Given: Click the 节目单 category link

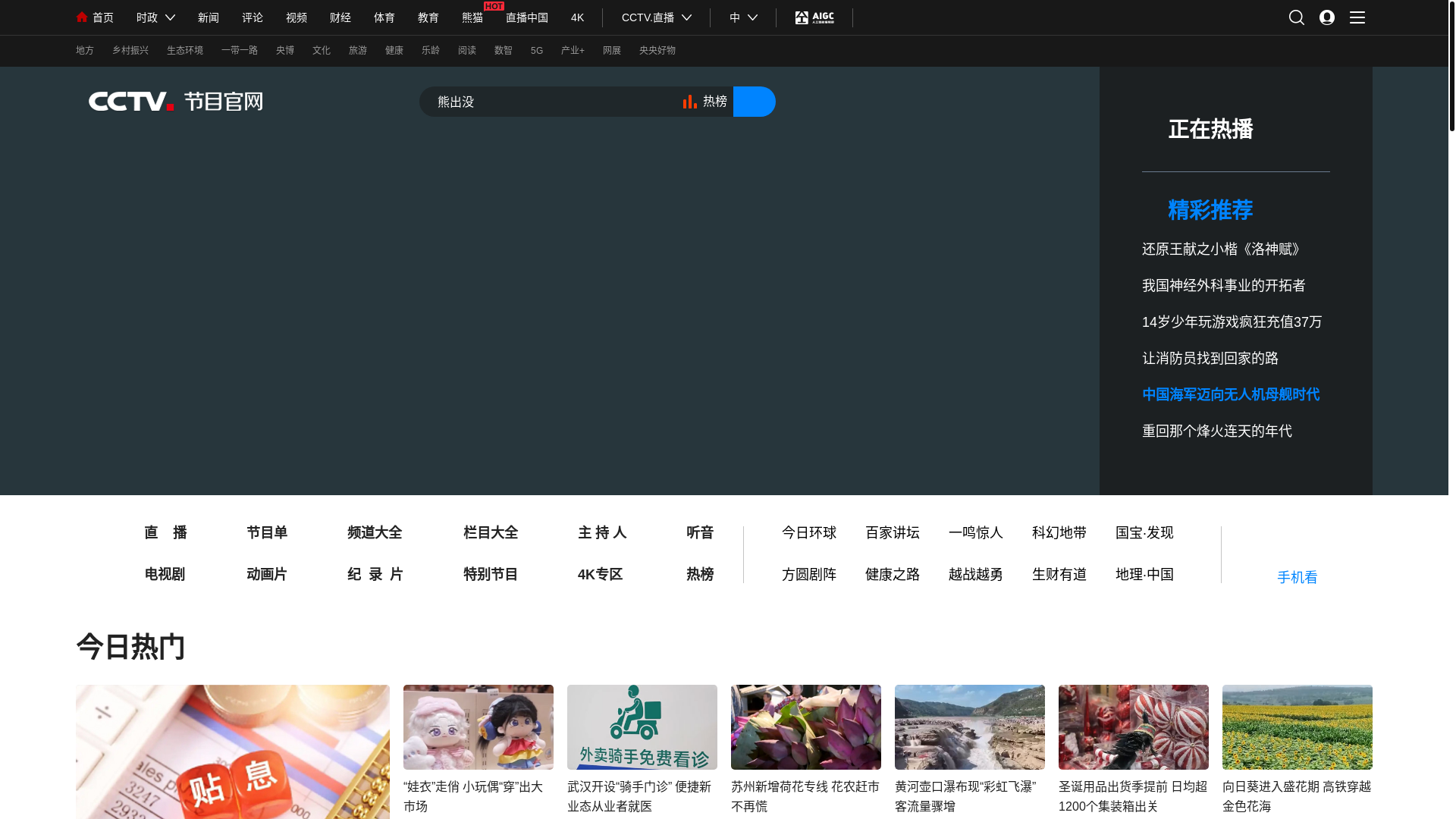Looking at the screenshot, I should pyautogui.click(x=267, y=532).
